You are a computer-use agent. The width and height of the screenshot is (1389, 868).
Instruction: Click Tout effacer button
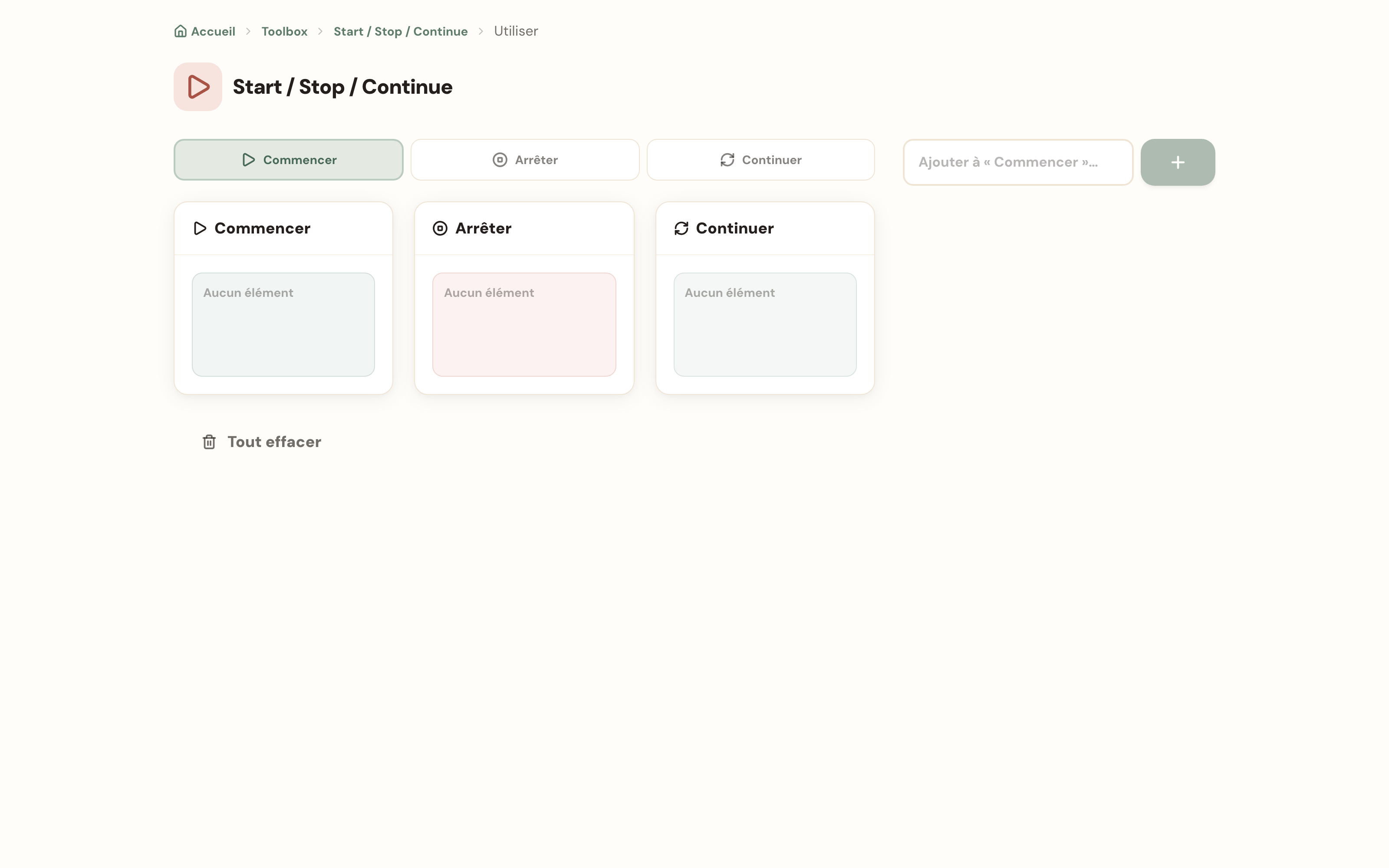[261, 441]
